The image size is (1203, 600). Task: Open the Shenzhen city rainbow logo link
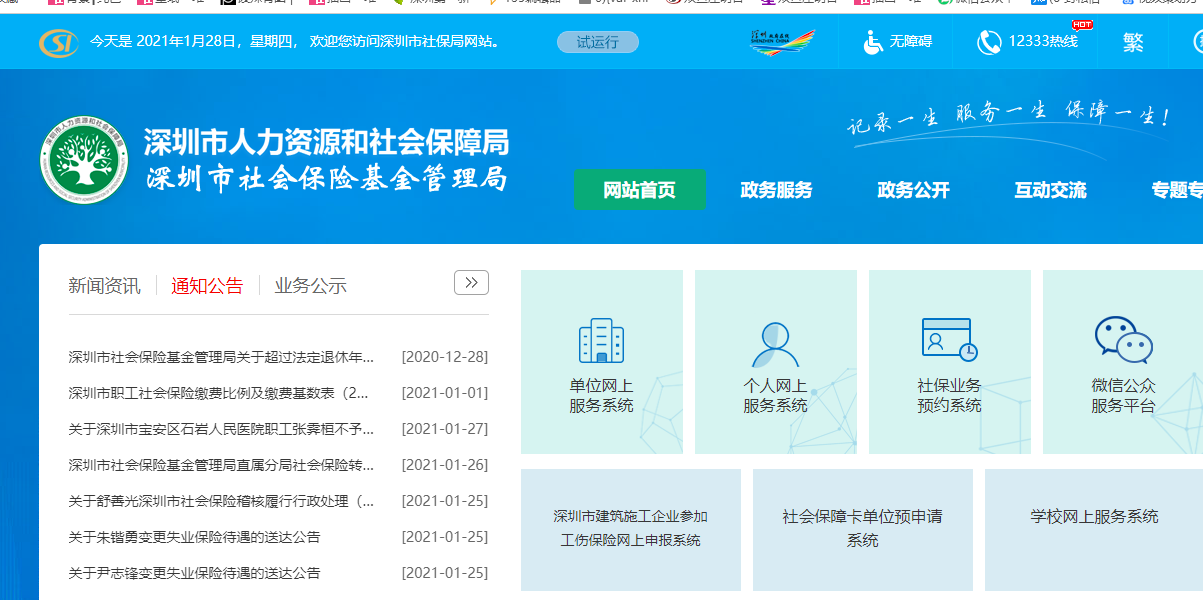coord(782,42)
